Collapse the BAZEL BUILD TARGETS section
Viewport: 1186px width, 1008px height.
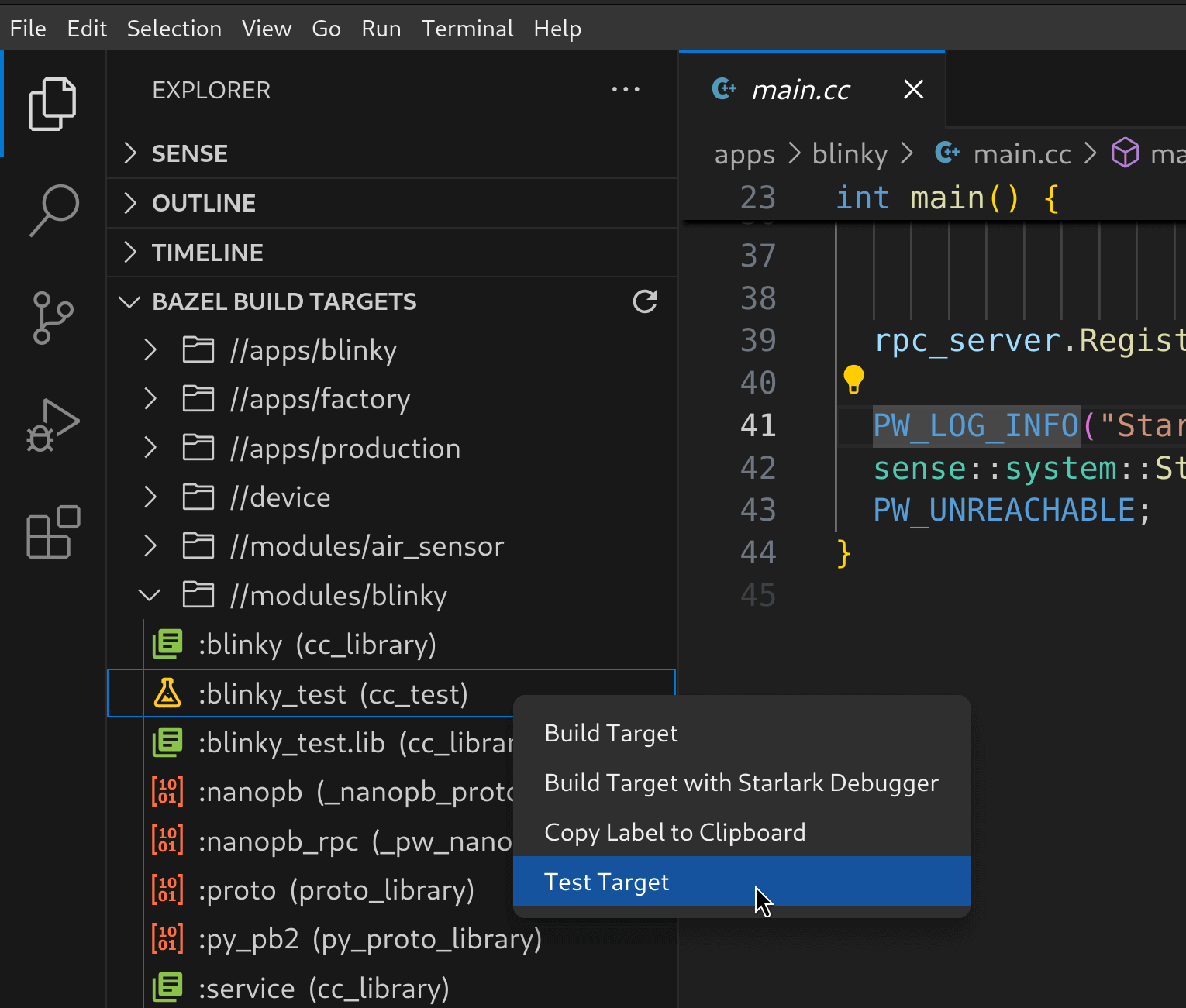(x=129, y=301)
